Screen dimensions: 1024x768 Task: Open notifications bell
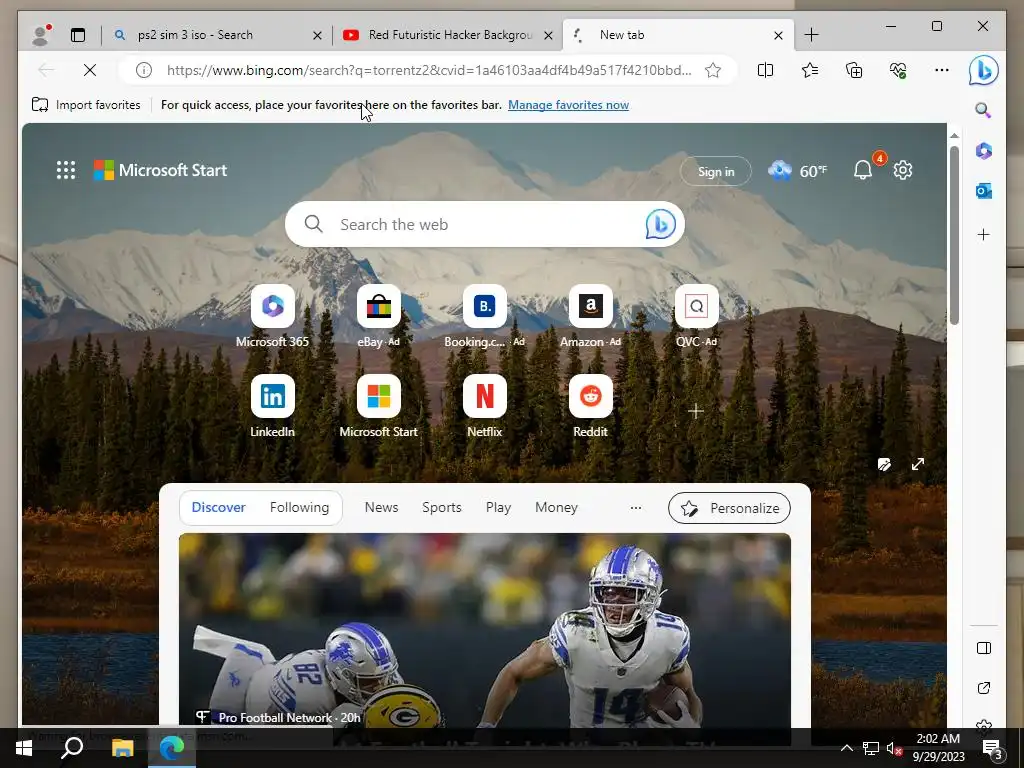[x=863, y=170]
